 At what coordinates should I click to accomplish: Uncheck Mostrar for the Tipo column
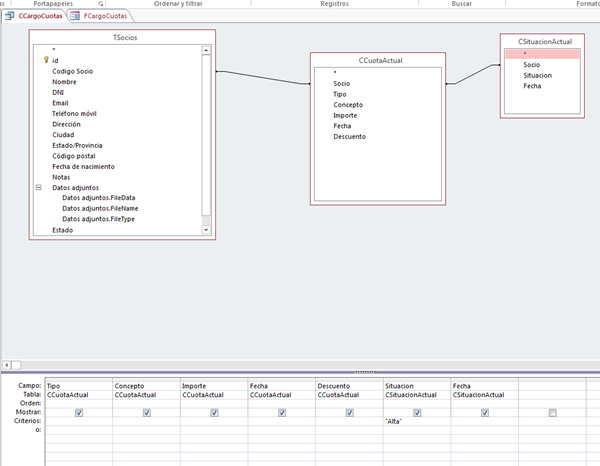[x=78, y=413]
